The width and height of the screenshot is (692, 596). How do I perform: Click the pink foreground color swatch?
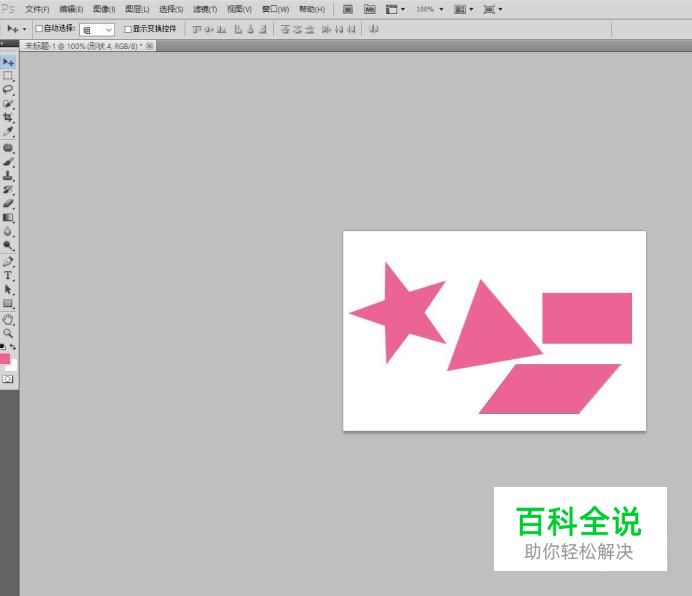pyautogui.click(x=5, y=358)
